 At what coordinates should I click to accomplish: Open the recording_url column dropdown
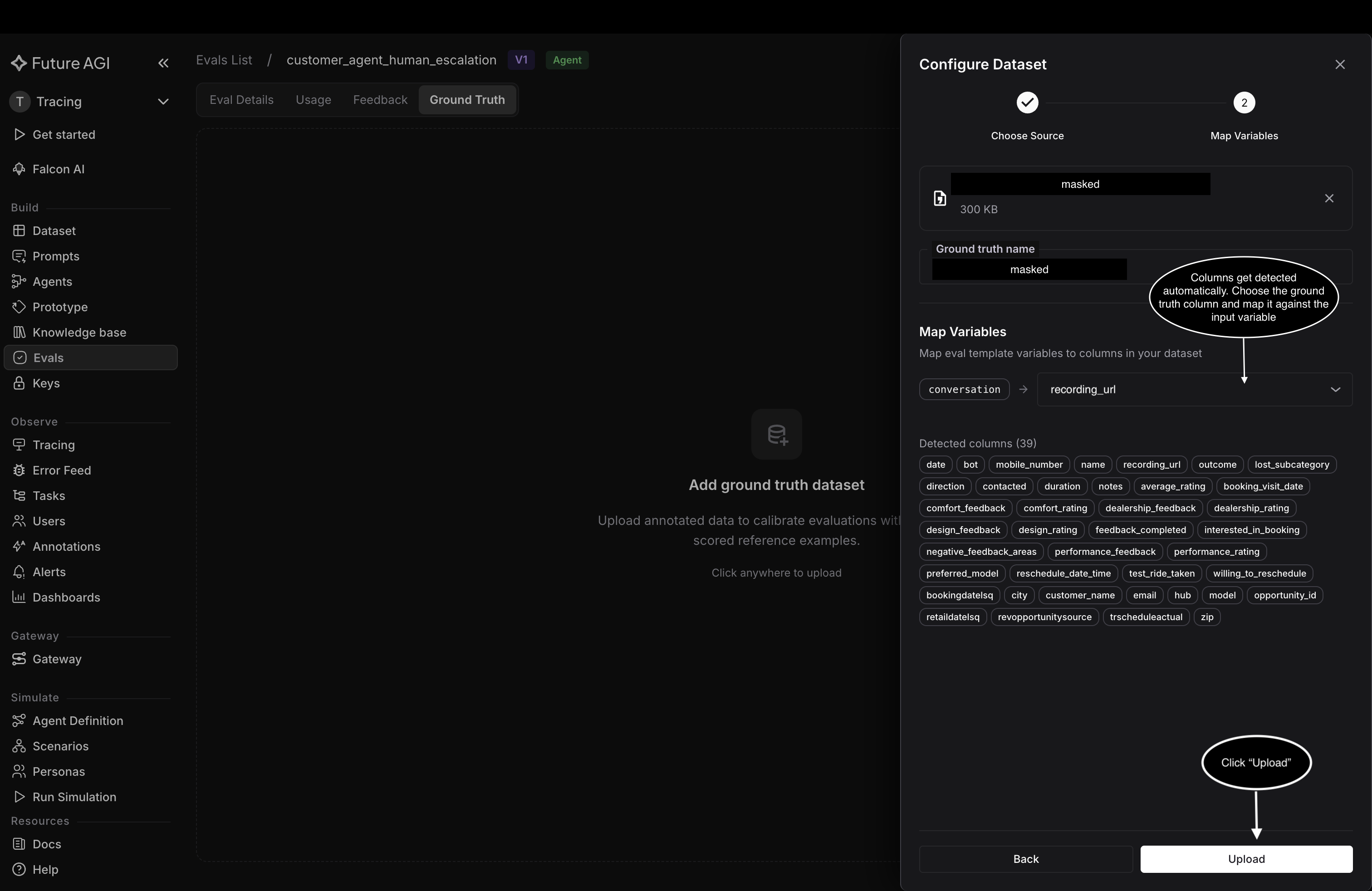click(1195, 390)
